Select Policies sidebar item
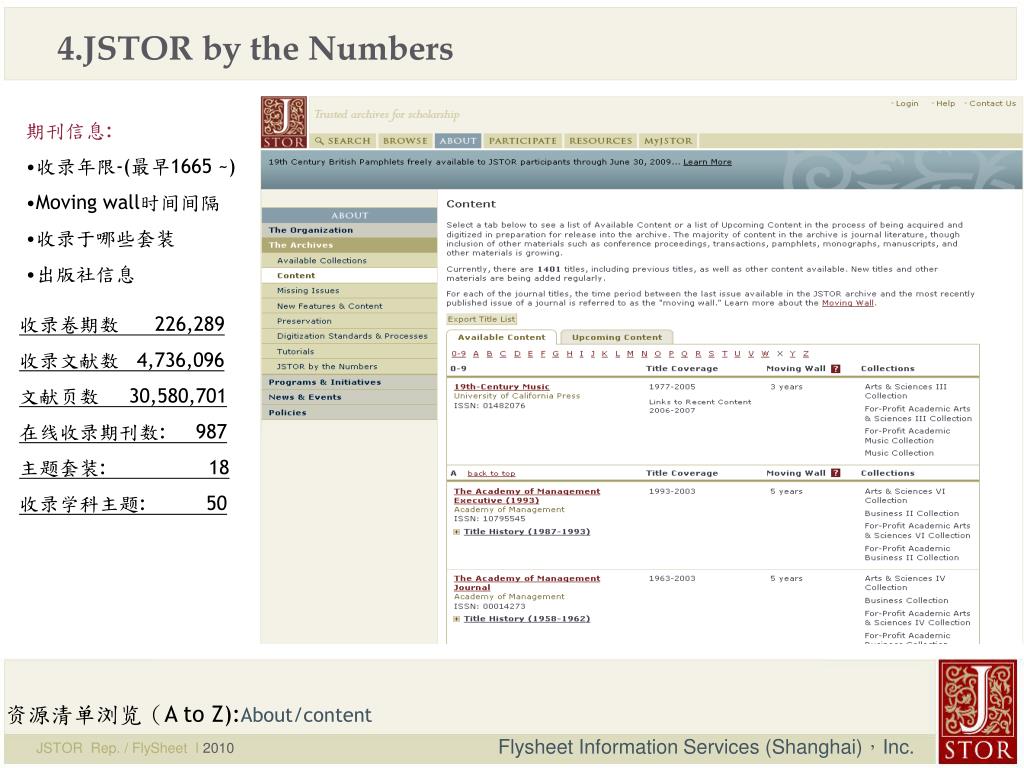 click(349, 413)
